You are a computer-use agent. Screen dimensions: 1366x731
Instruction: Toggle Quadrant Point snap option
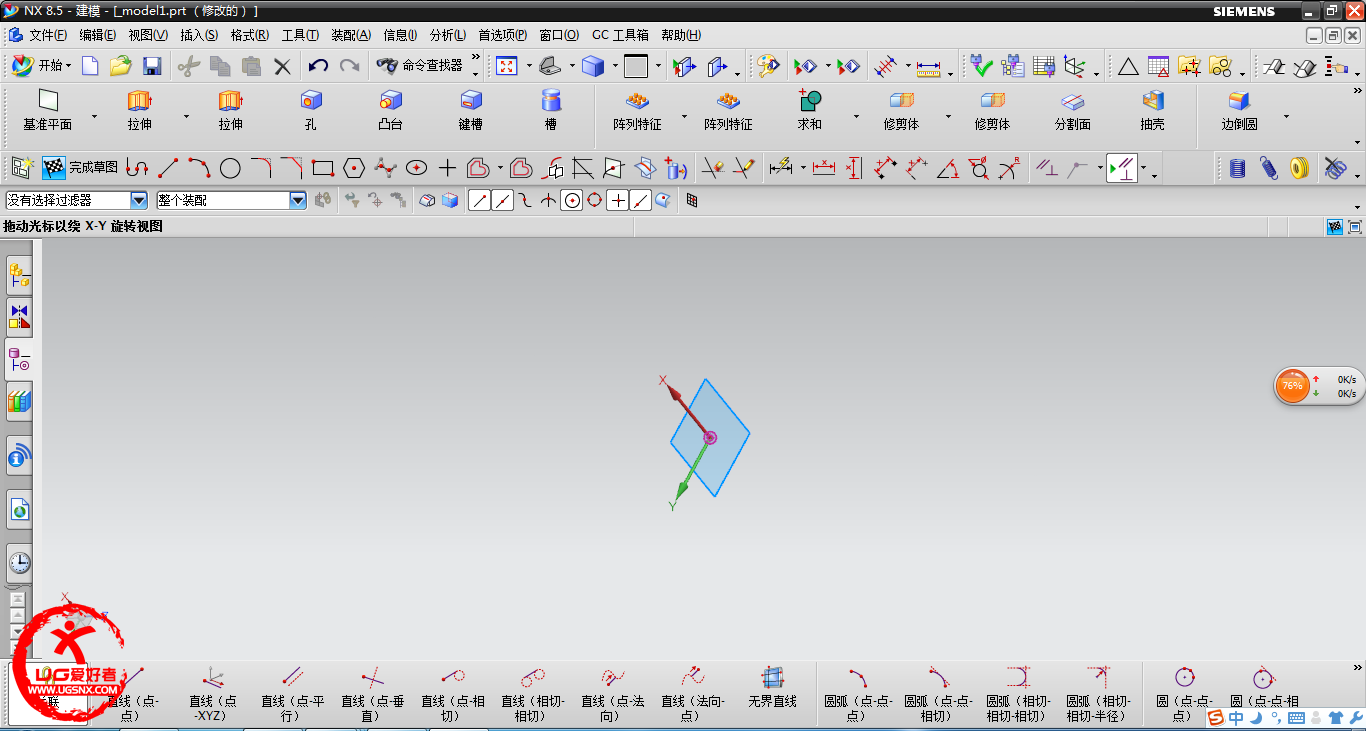pyautogui.click(x=595, y=201)
